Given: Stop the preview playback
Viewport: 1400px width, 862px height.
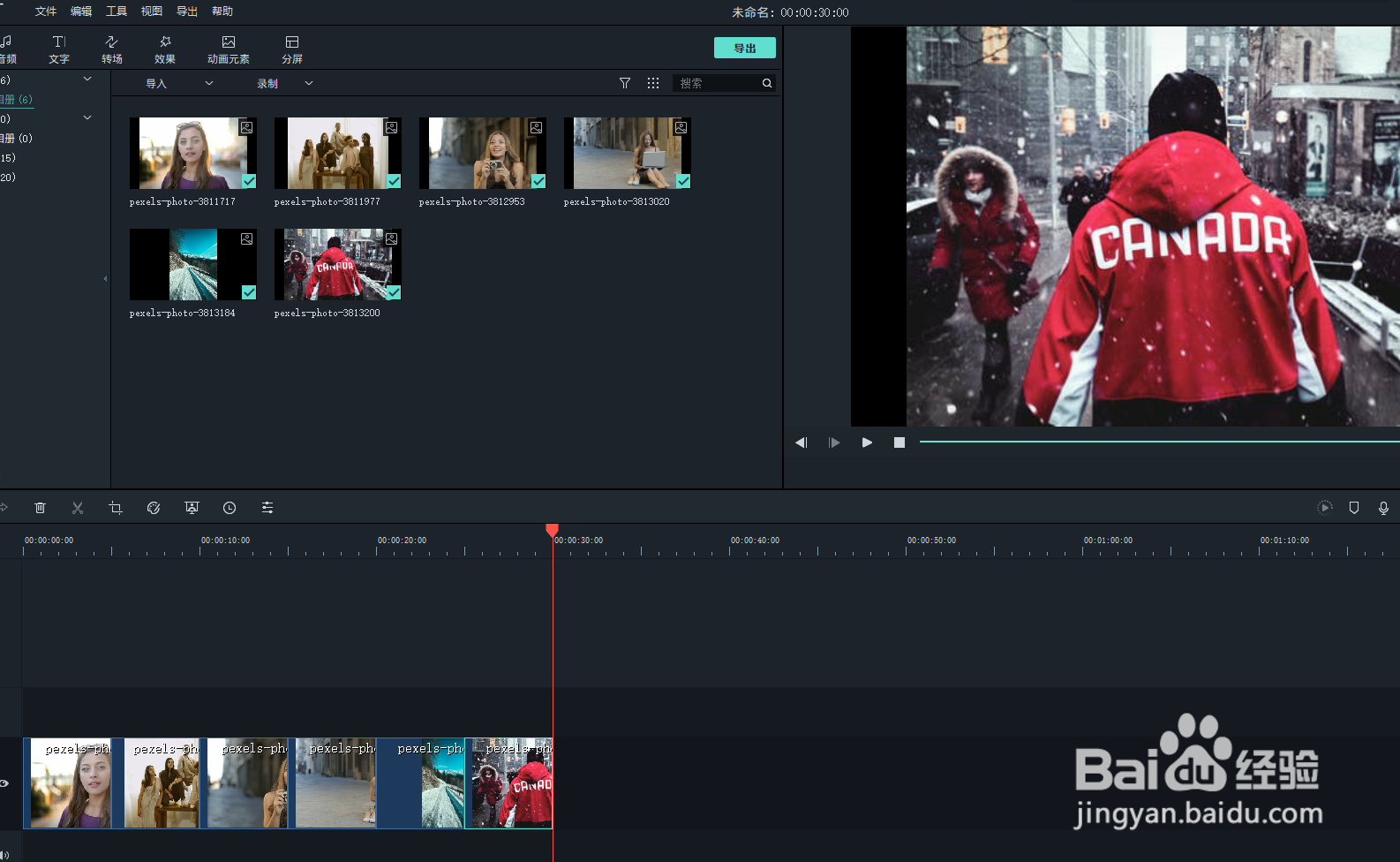Looking at the screenshot, I should (899, 442).
